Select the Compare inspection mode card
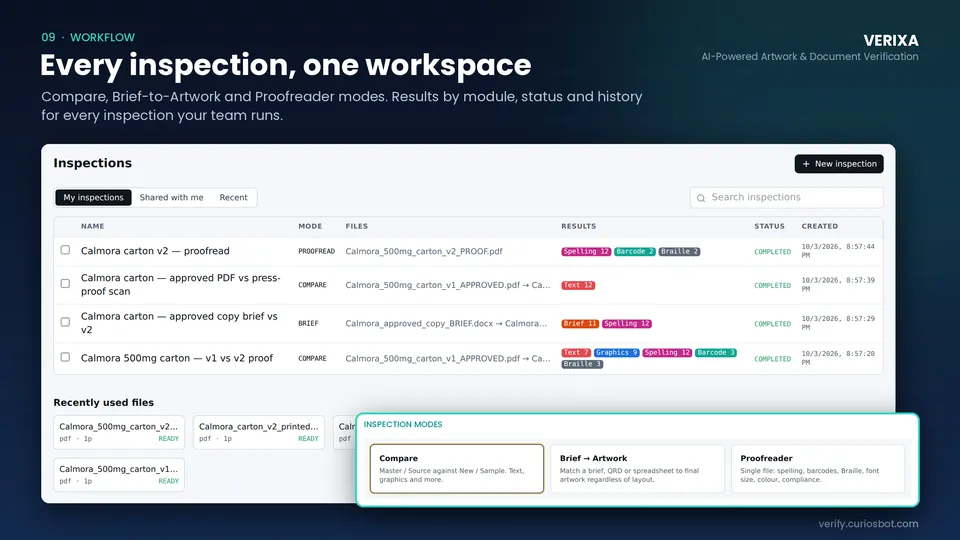The width and height of the screenshot is (960, 540). (457, 468)
